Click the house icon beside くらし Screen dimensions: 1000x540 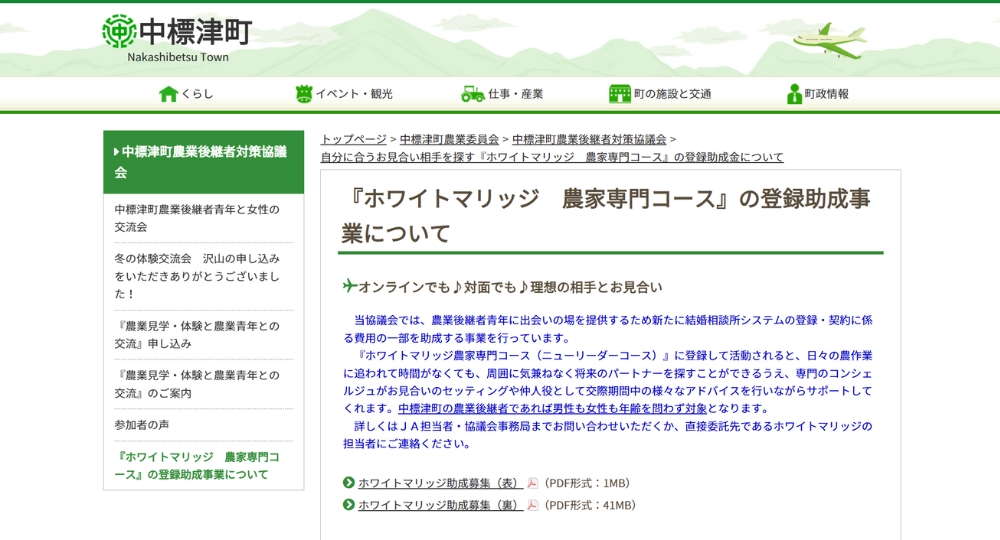point(168,94)
